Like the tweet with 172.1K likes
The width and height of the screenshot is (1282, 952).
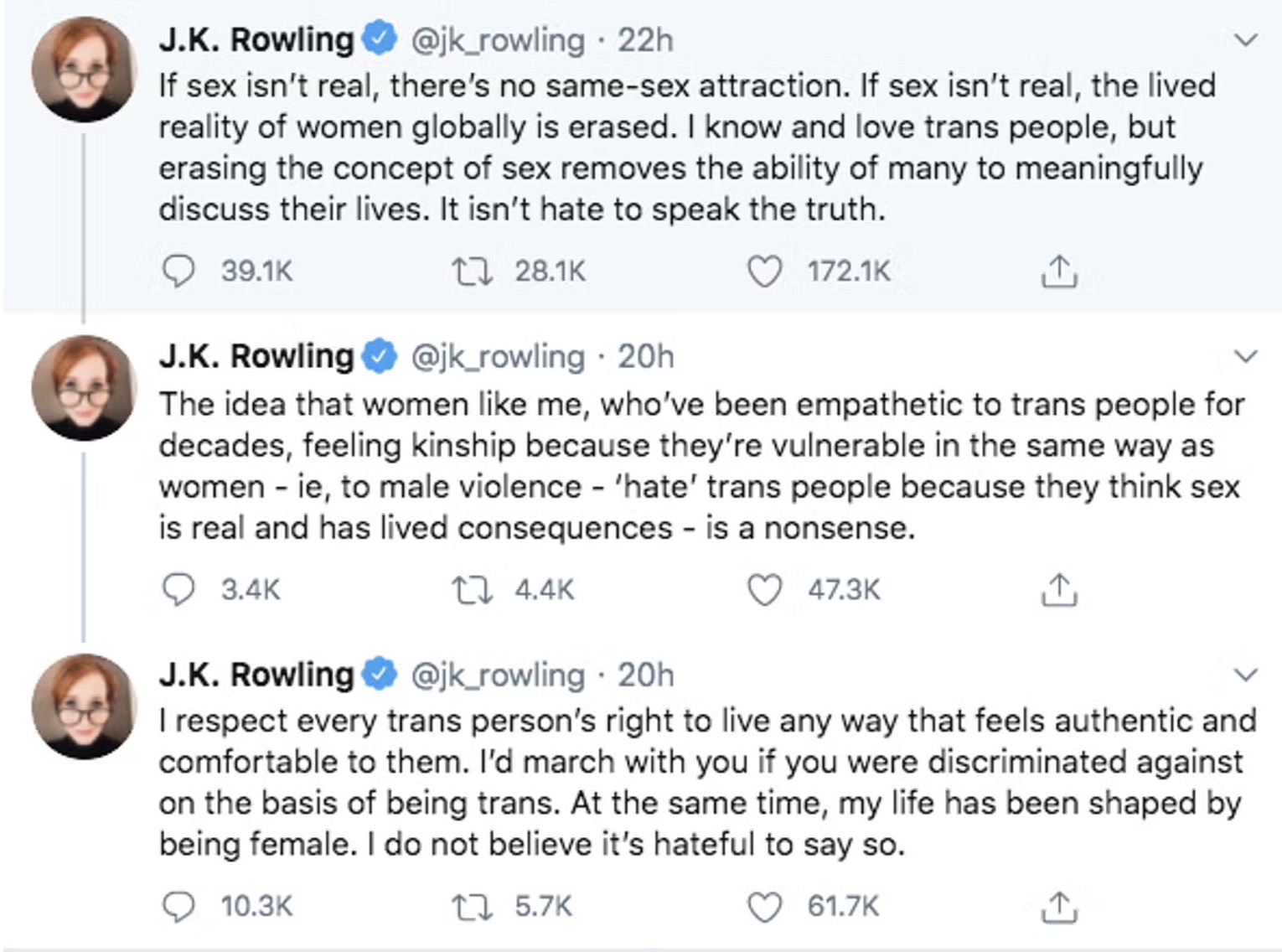(764, 272)
